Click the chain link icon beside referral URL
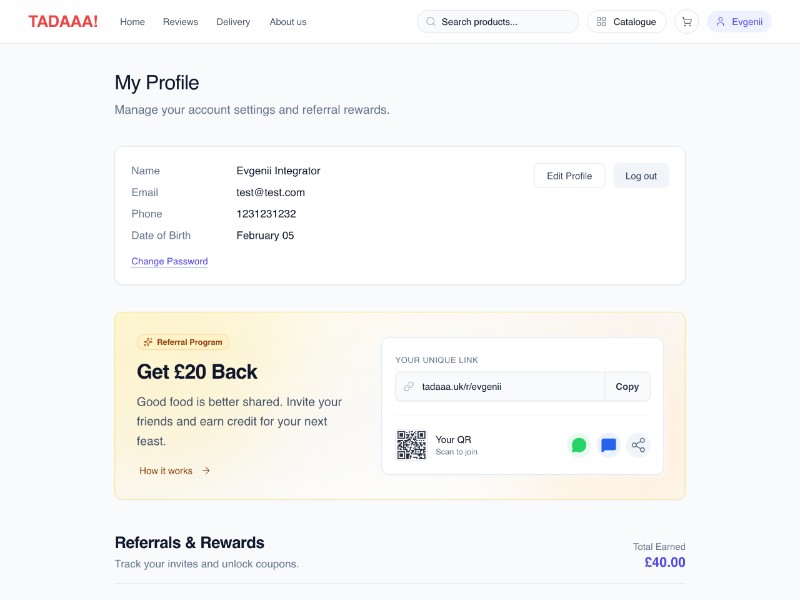This screenshot has height=600, width=800. [x=408, y=387]
